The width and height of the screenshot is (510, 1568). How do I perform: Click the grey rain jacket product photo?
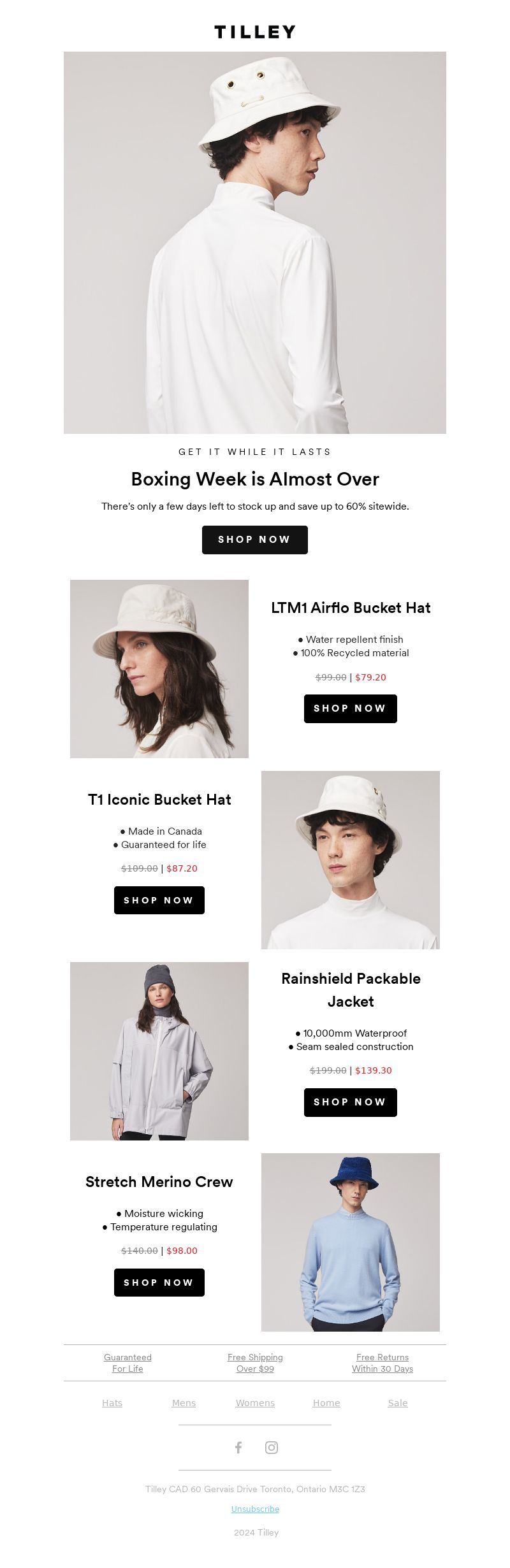click(159, 1051)
